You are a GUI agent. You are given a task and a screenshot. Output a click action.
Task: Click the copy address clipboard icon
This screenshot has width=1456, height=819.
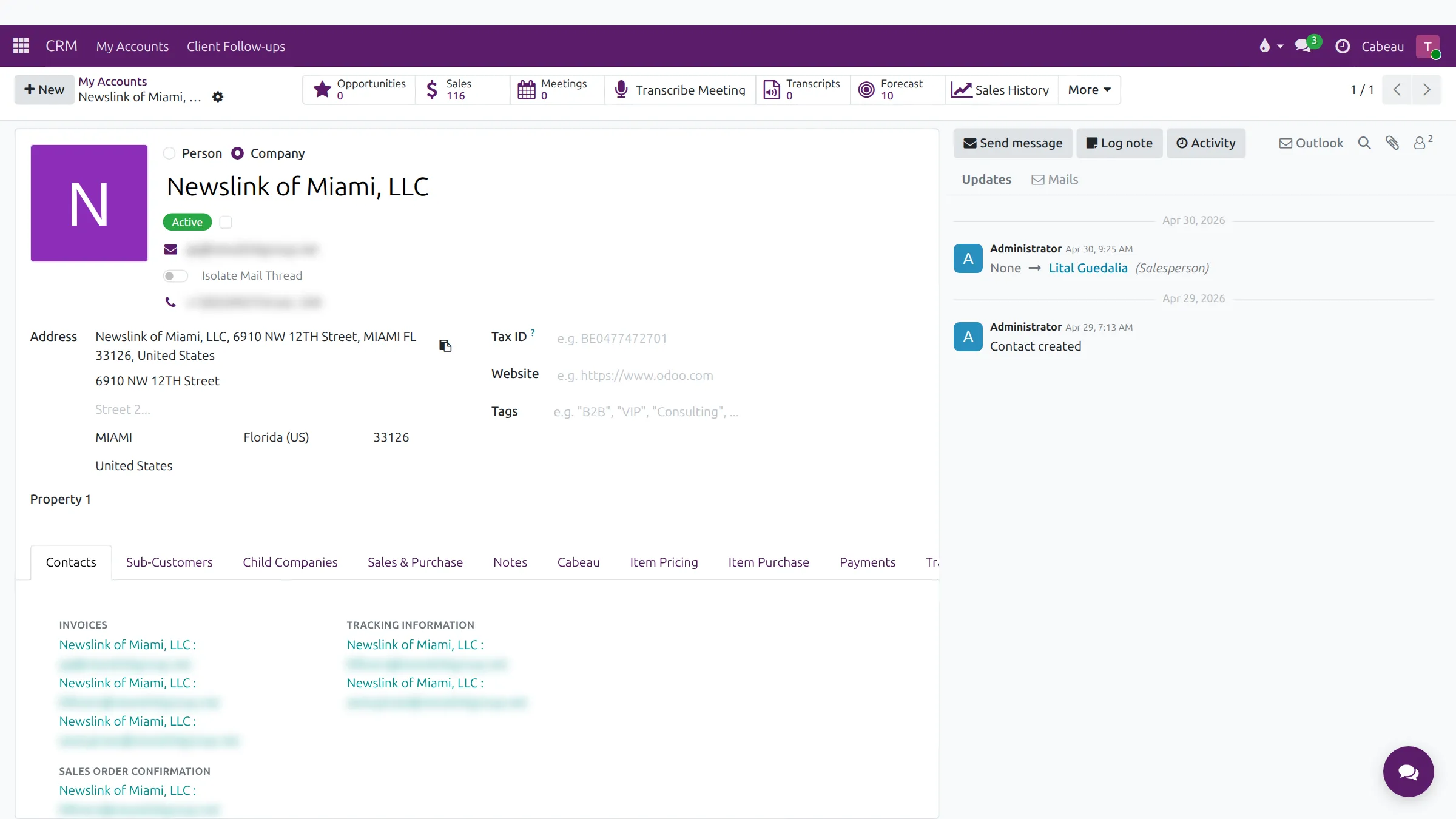click(x=445, y=346)
